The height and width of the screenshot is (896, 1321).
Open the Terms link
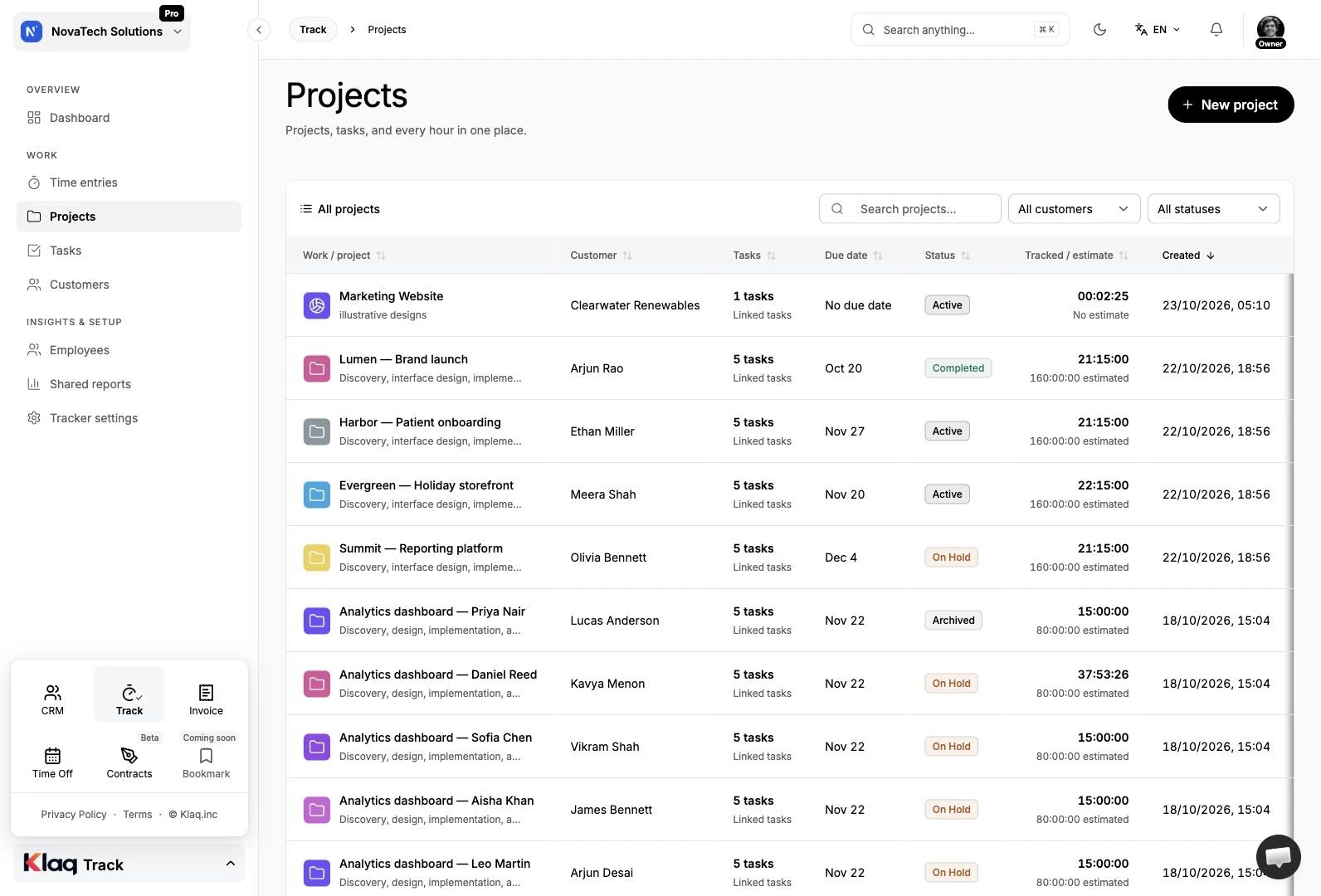click(138, 815)
